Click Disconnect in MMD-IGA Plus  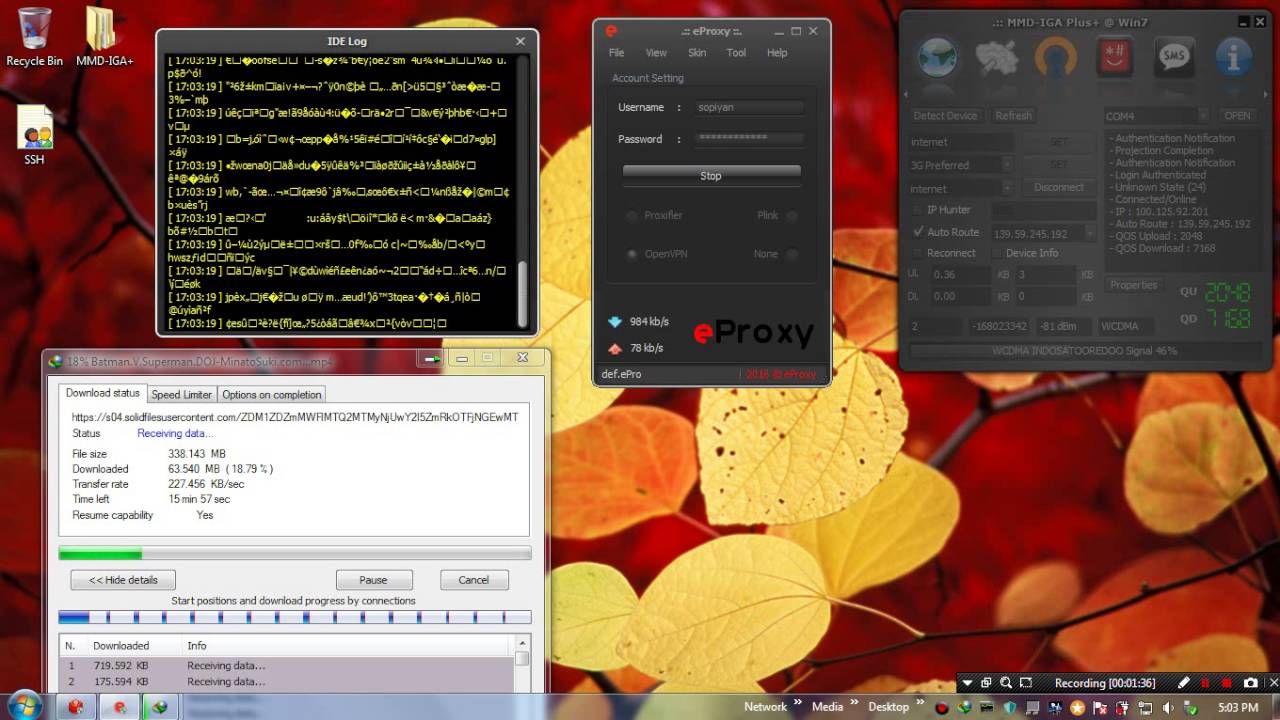click(x=1058, y=187)
